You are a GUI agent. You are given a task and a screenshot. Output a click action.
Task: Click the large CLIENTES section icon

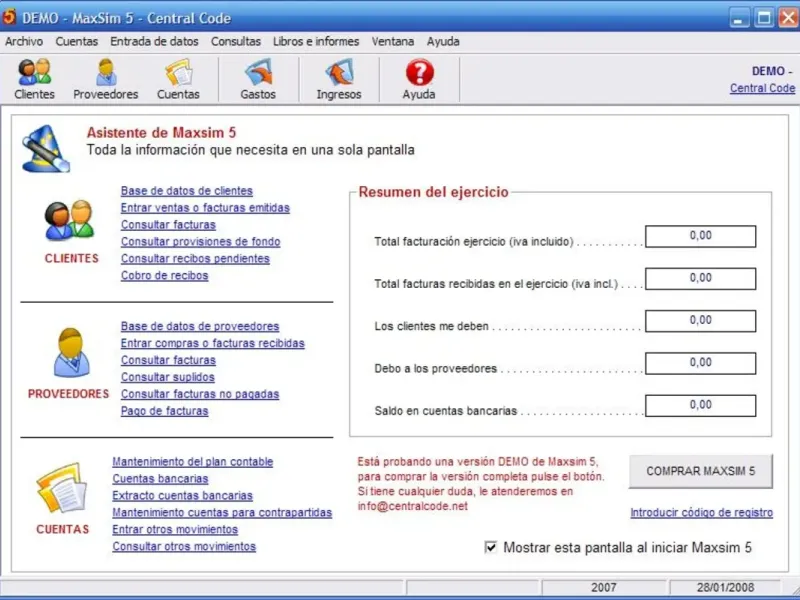(x=69, y=220)
